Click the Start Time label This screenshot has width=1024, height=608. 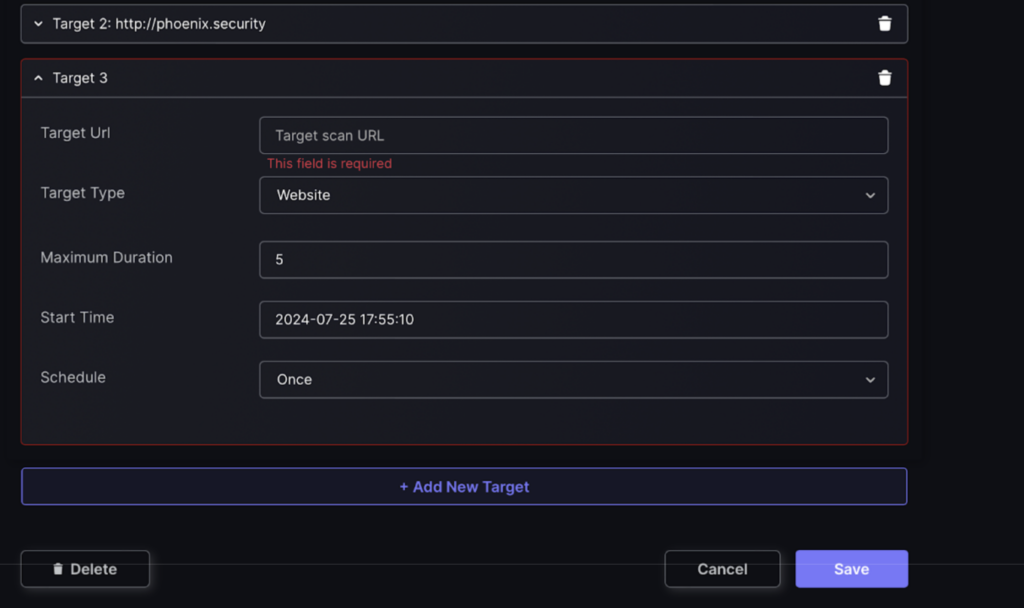coord(77,317)
